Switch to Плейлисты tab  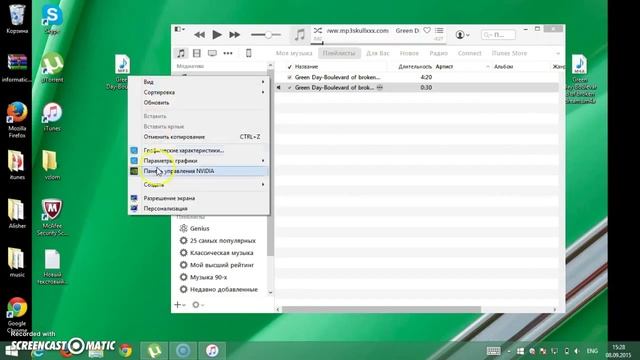(339, 53)
